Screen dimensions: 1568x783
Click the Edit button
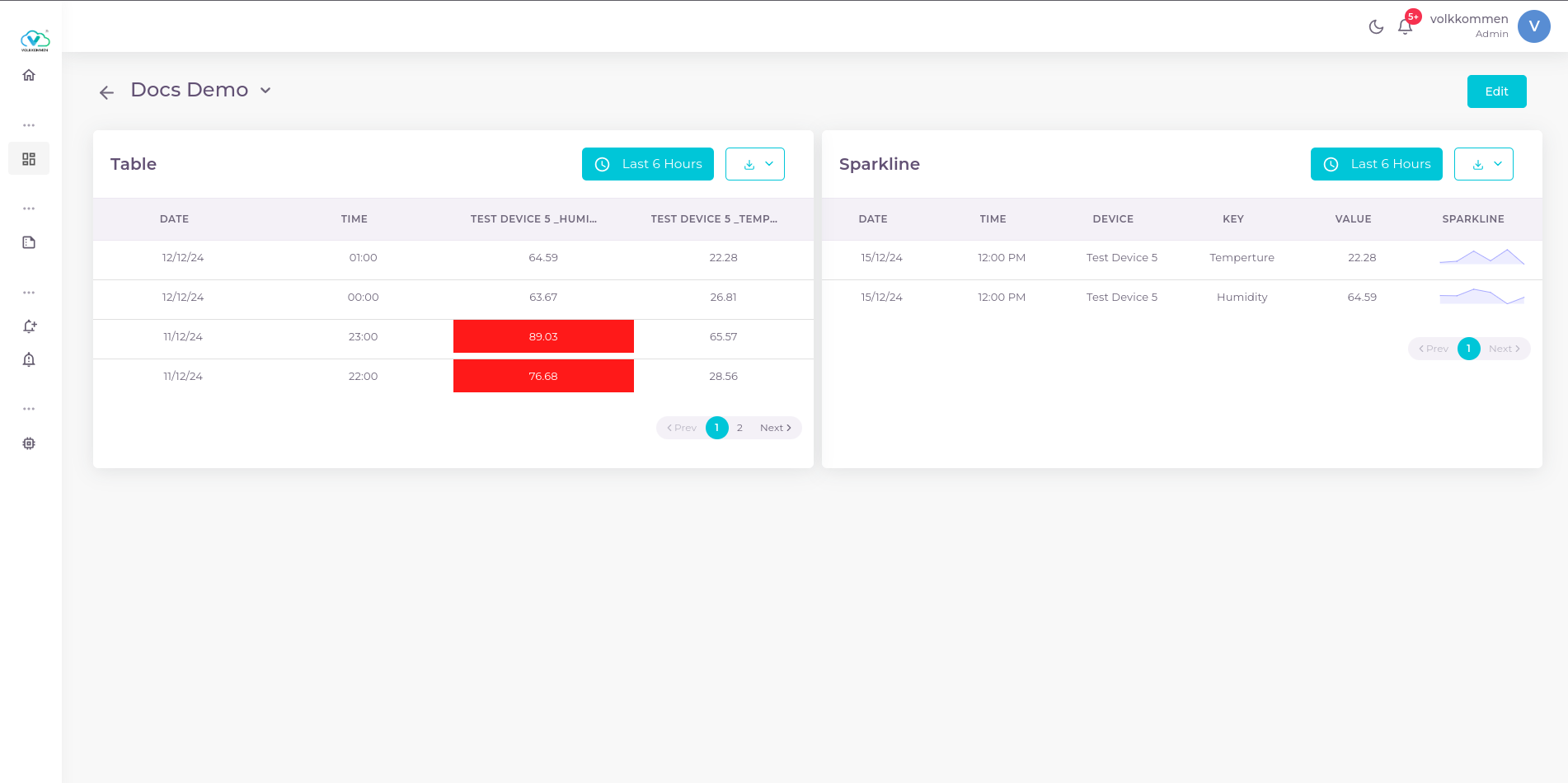[x=1496, y=91]
